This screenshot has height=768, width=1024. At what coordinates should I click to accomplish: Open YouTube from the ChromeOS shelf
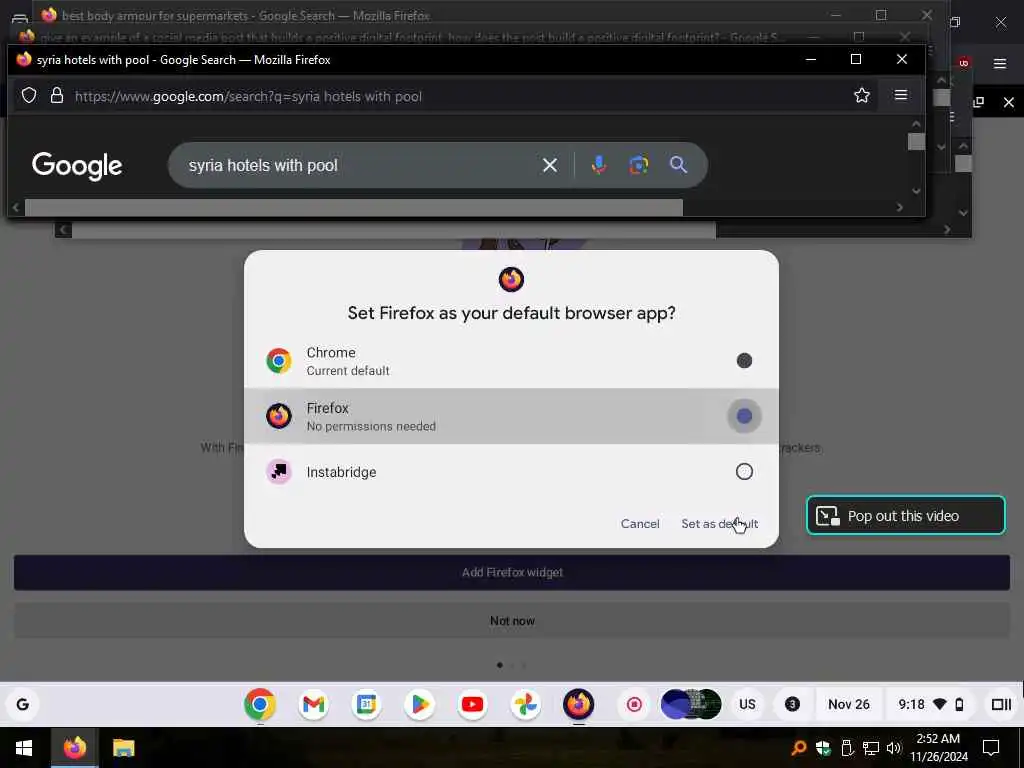coord(472,705)
